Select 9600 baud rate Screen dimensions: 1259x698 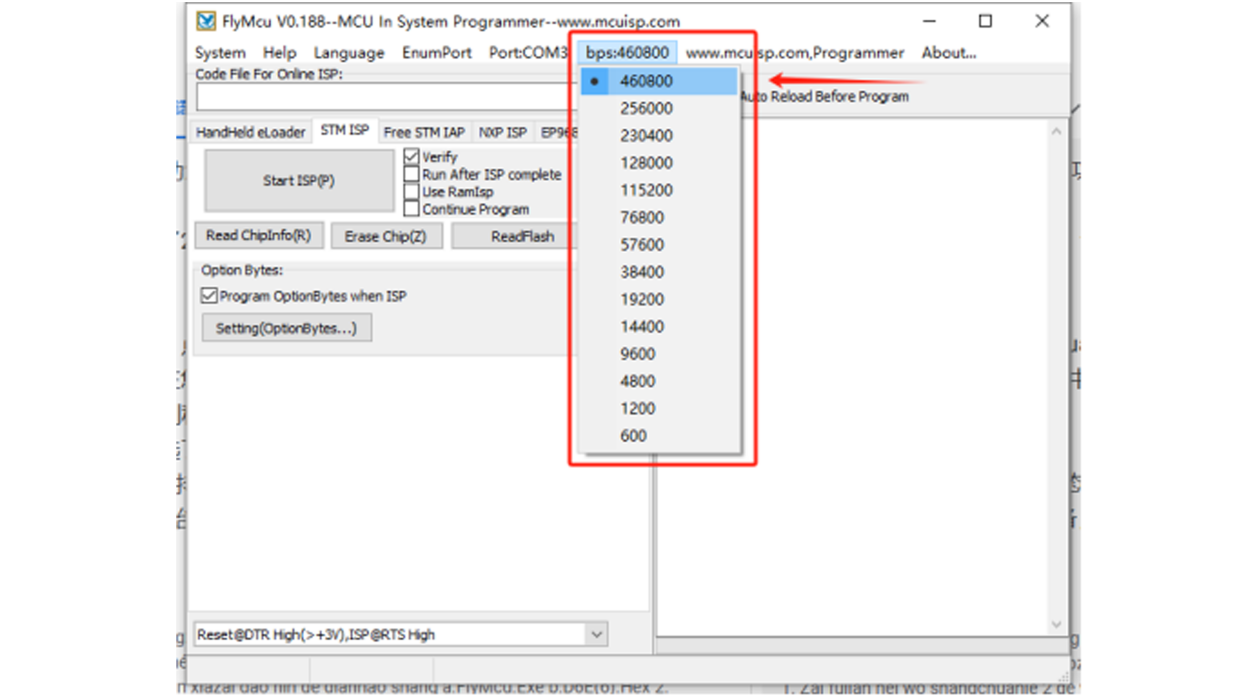click(x=660, y=354)
